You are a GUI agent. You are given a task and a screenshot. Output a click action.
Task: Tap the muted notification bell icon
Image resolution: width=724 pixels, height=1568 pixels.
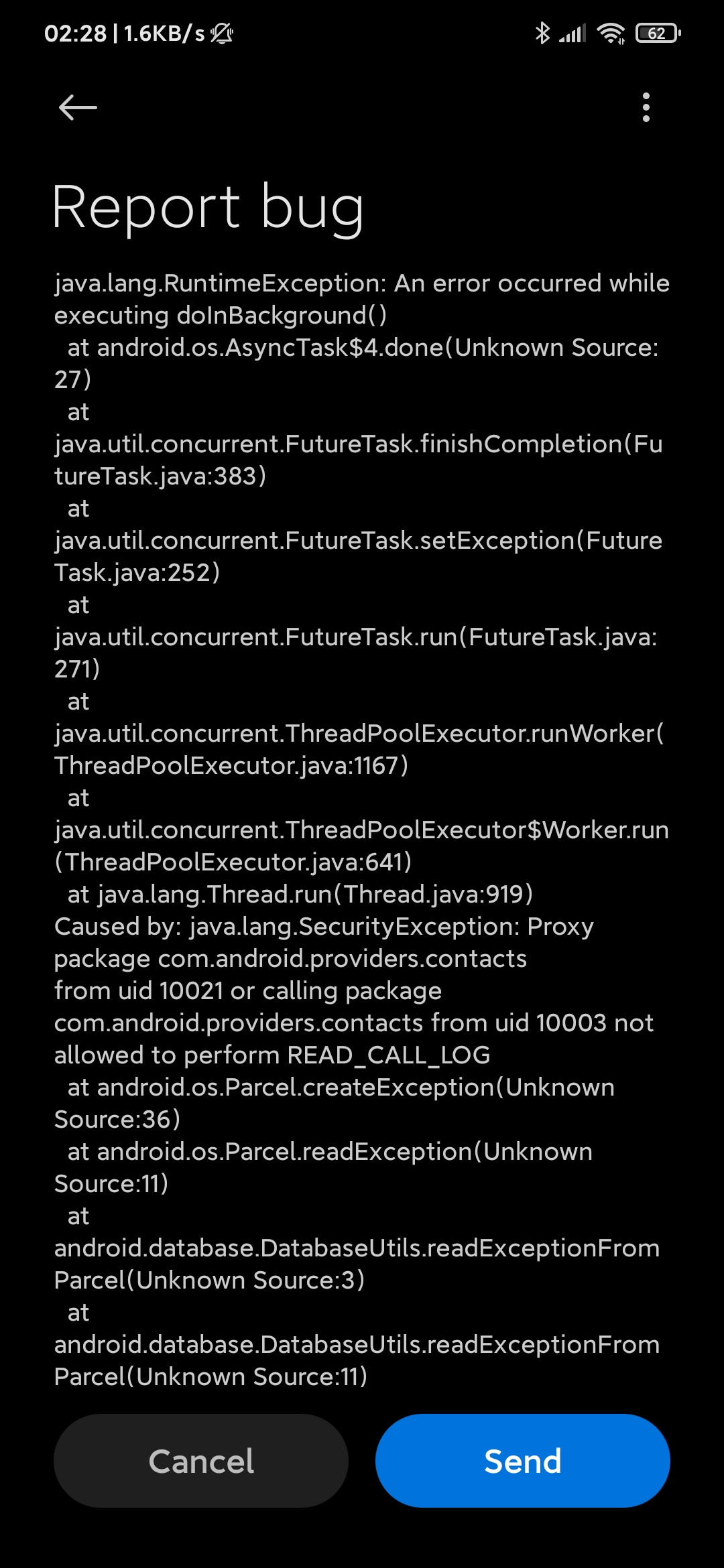click(x=222, y=33)
